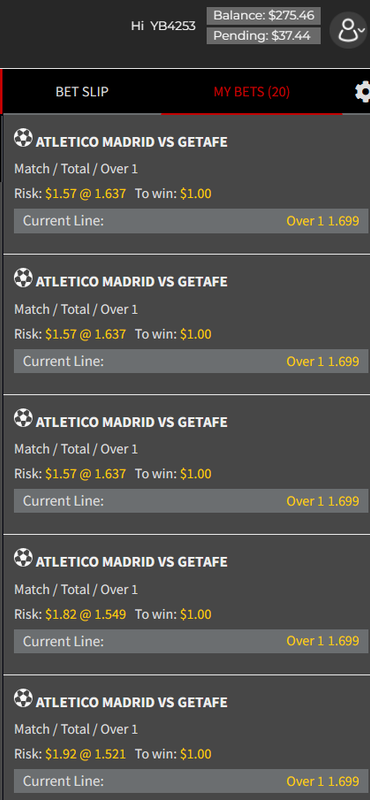Click soccer ball icon of $1.92 risk bet

[23, 698]
